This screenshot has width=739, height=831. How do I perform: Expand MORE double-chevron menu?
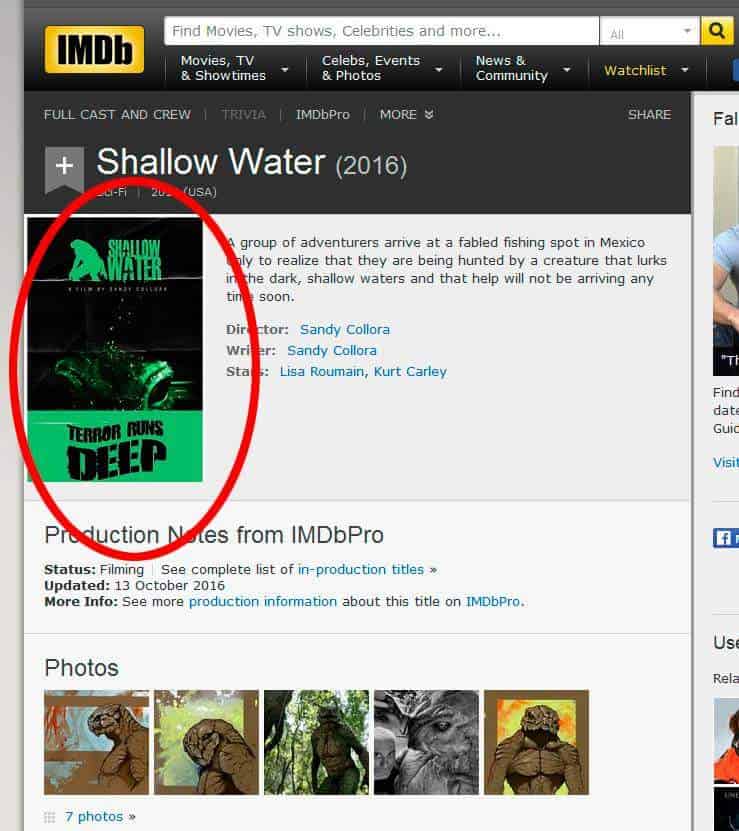click(407, 114)
